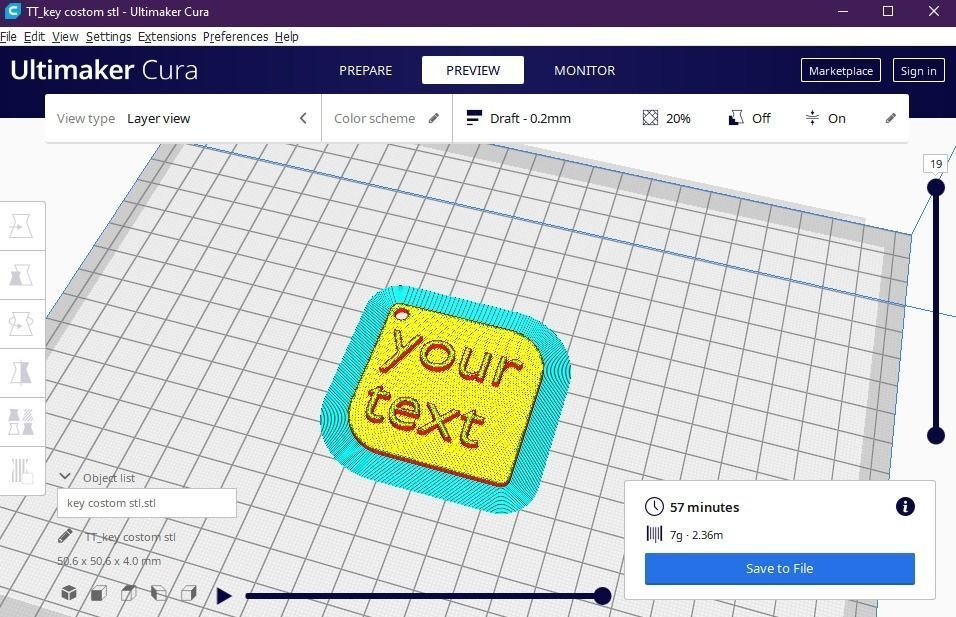
Task: Open the Edit menu
Action: pyautogui.click(x=34, y=37)
